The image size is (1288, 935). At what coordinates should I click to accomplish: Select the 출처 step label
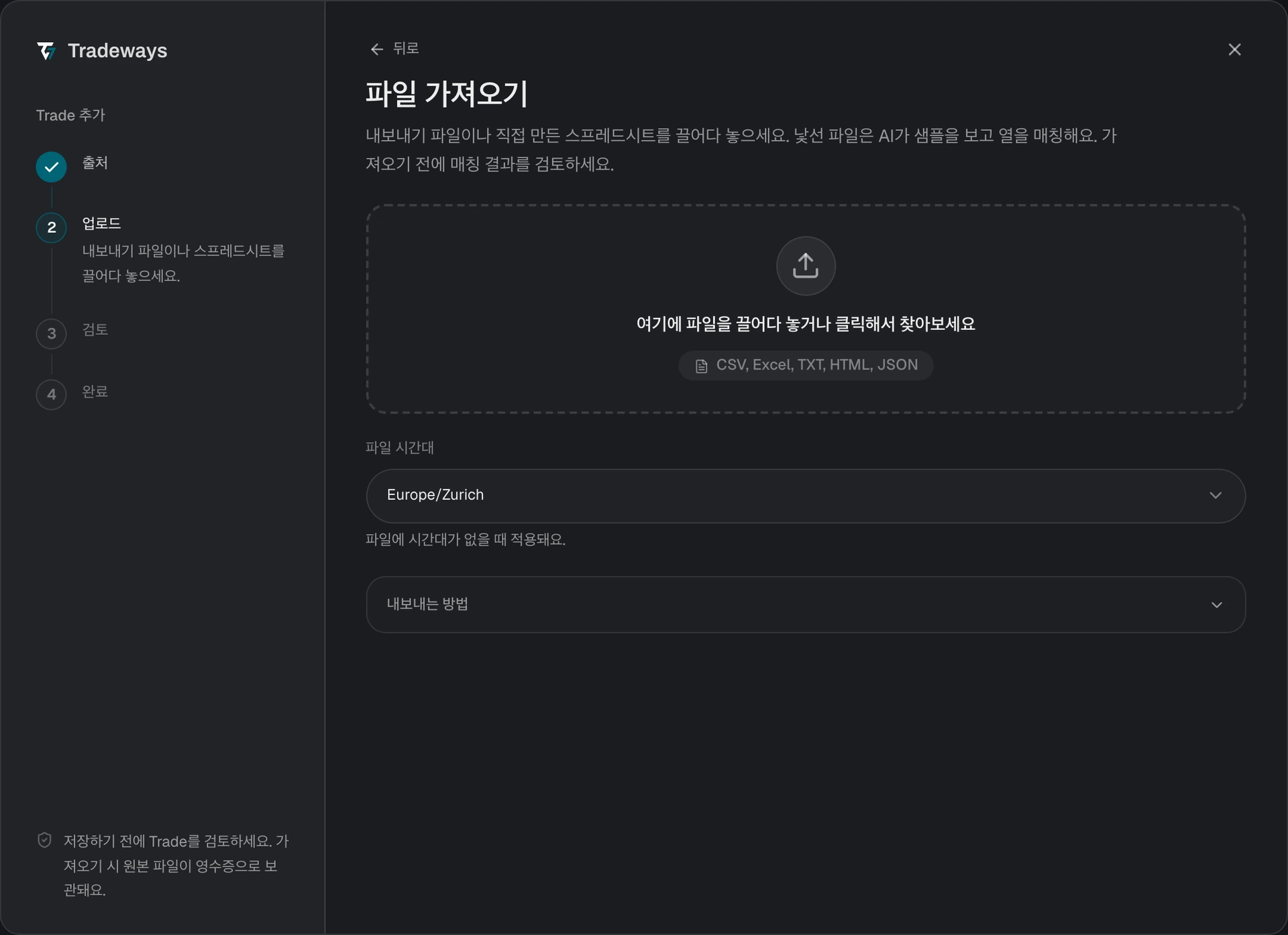(95, 163)
